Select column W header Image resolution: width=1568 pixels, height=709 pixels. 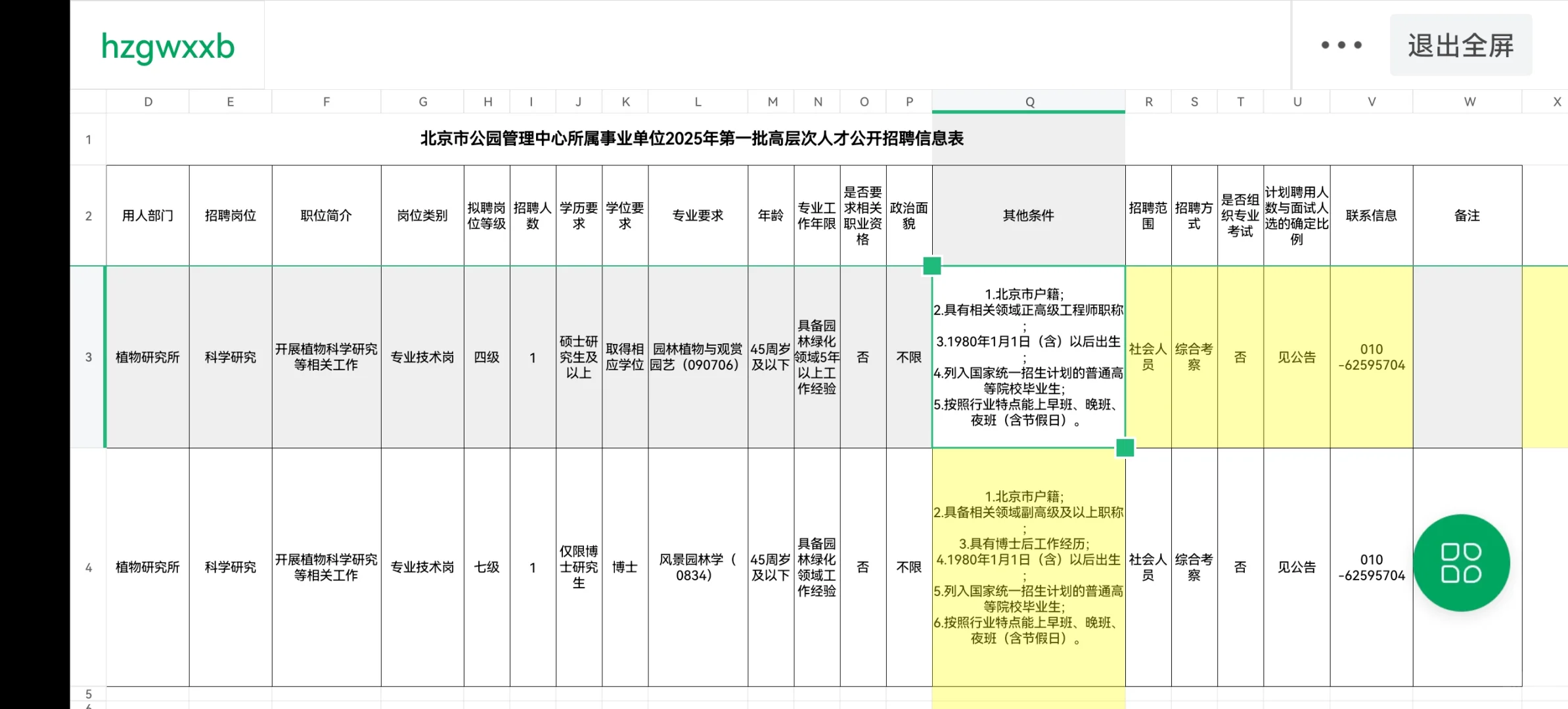pyautogui.click(x=1469, y=102)
